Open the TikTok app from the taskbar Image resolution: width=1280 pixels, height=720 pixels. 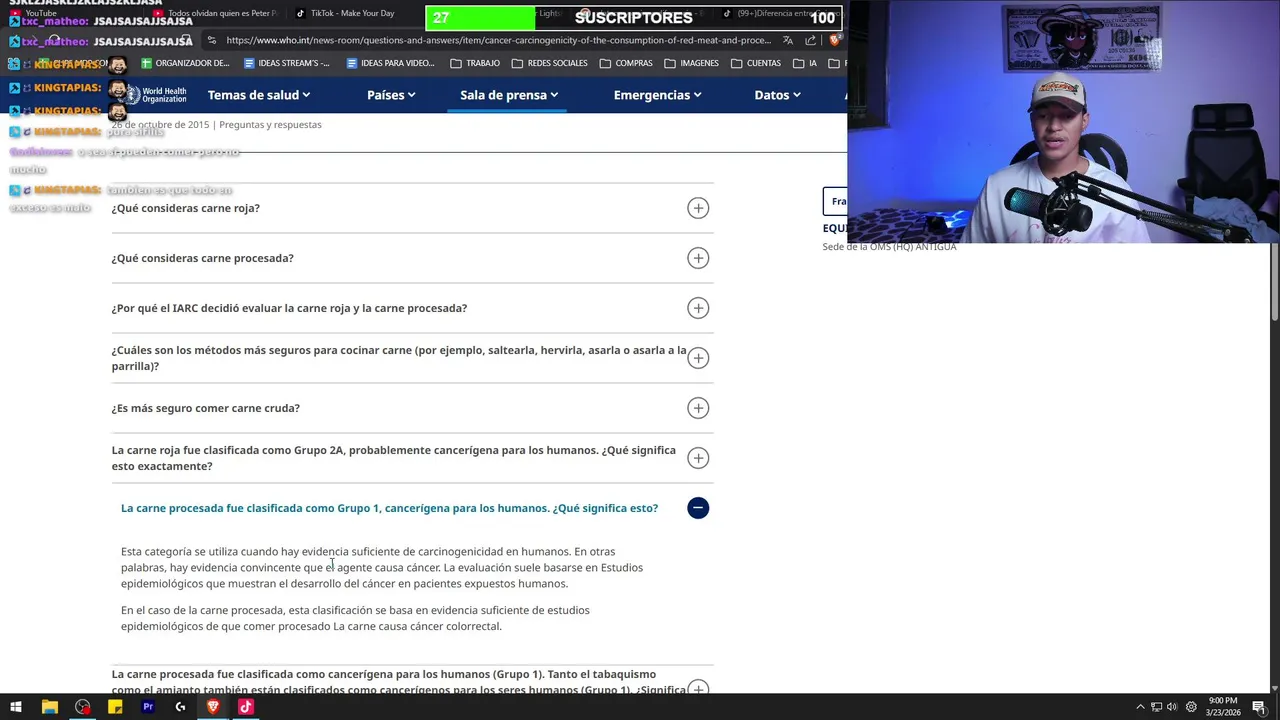(246, 707)
